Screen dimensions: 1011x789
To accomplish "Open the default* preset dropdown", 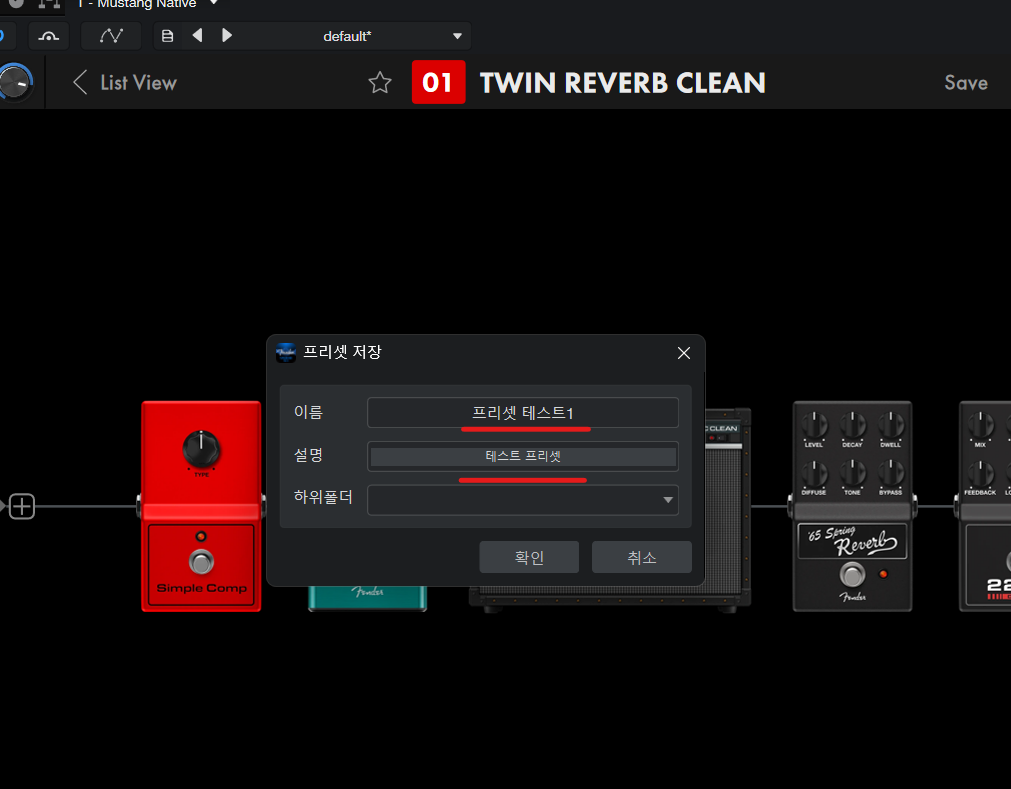I will pos(457,36).
